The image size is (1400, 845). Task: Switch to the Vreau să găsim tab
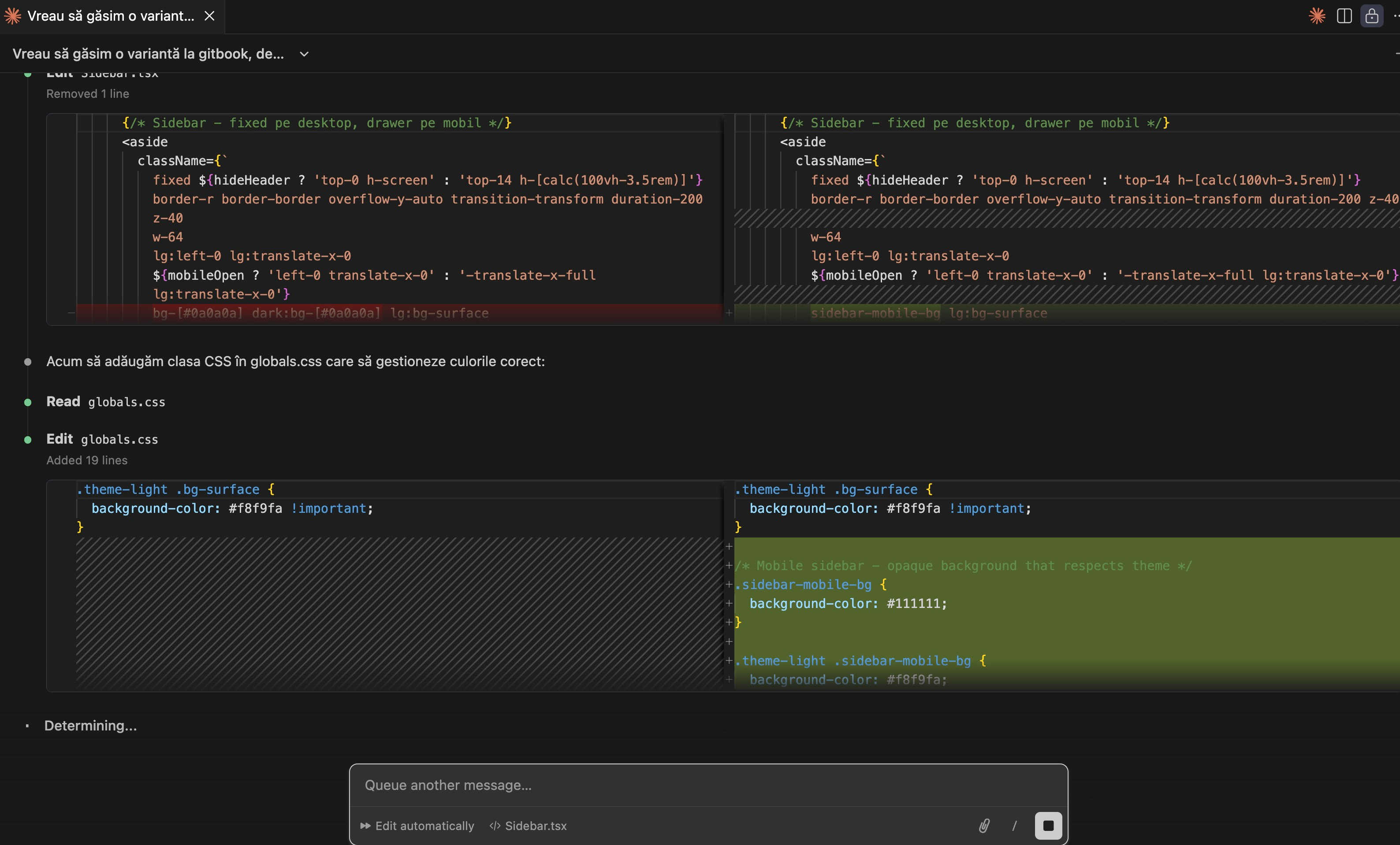point(110,16)
